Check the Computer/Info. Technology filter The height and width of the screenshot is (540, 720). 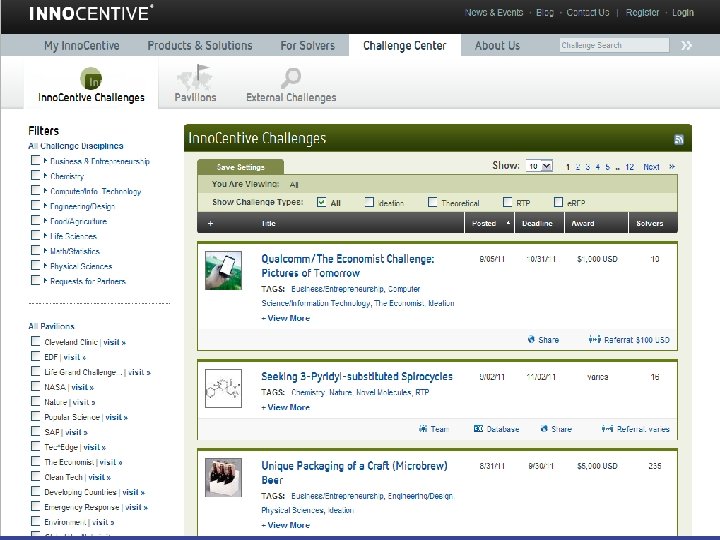tap(35, 190)
